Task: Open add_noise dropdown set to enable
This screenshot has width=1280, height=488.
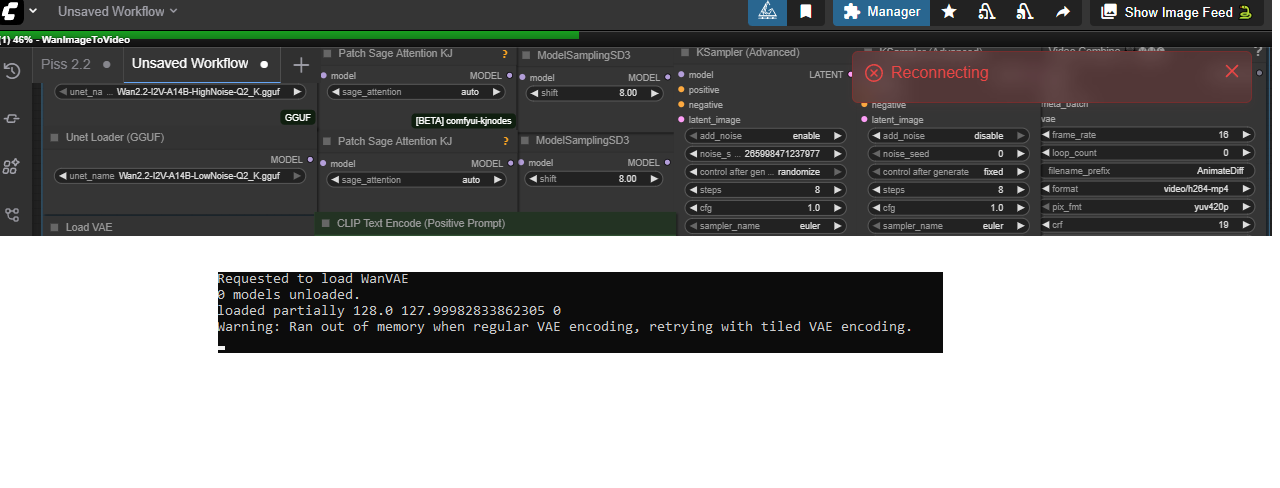Action: [765, 135]
